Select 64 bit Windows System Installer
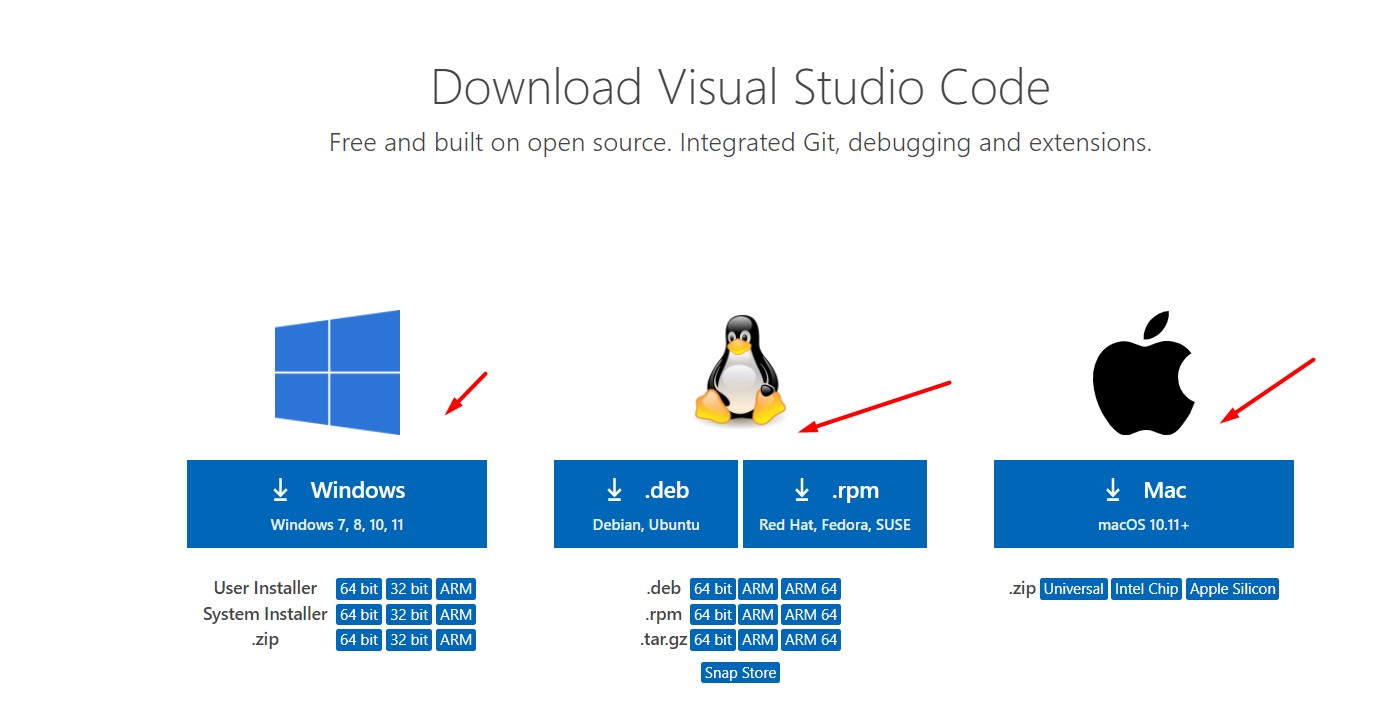The image size is (1396, 707). click(x=359, y=615)
